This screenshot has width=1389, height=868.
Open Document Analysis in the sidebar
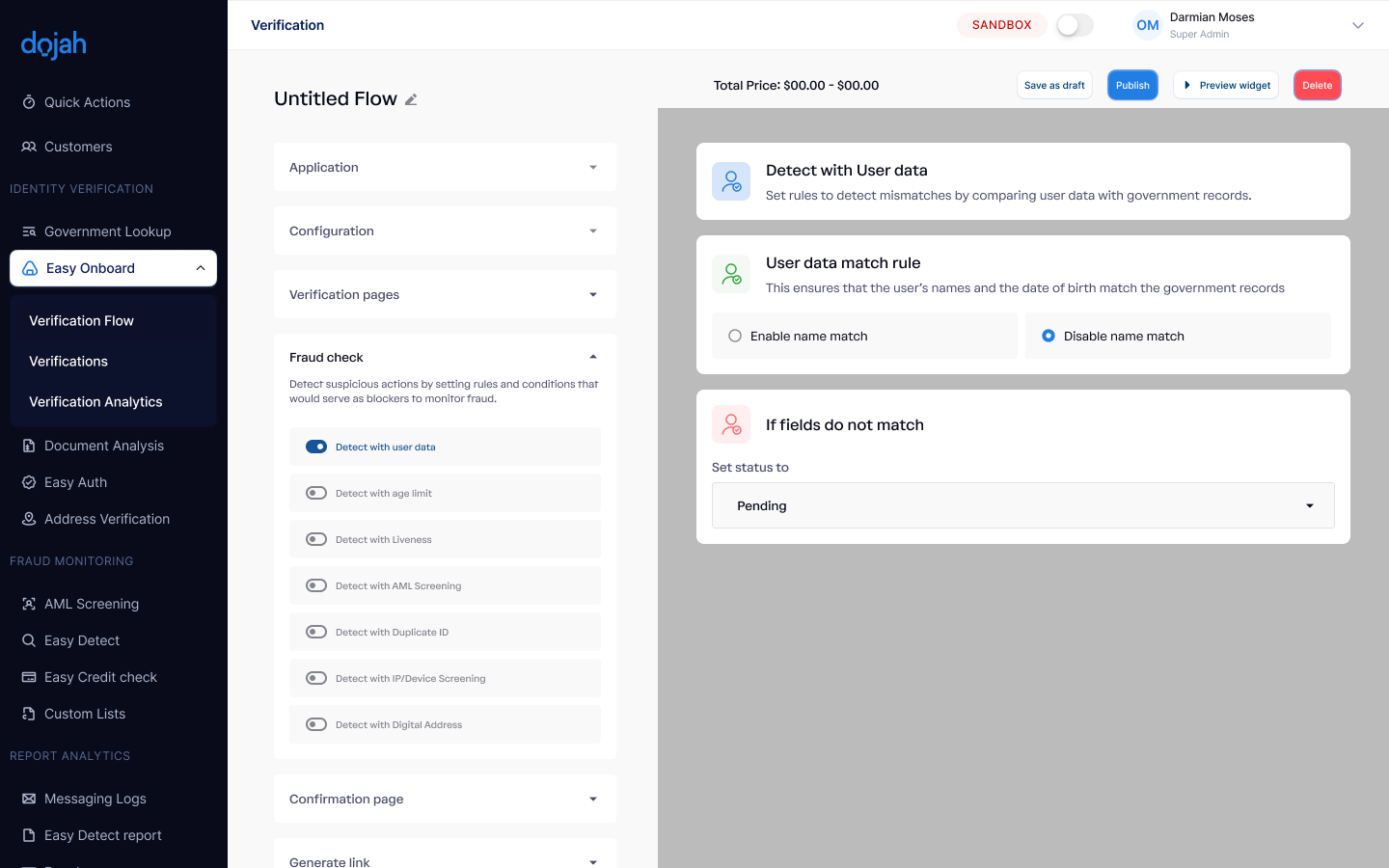pyautogui.click(x=104, y=446)
